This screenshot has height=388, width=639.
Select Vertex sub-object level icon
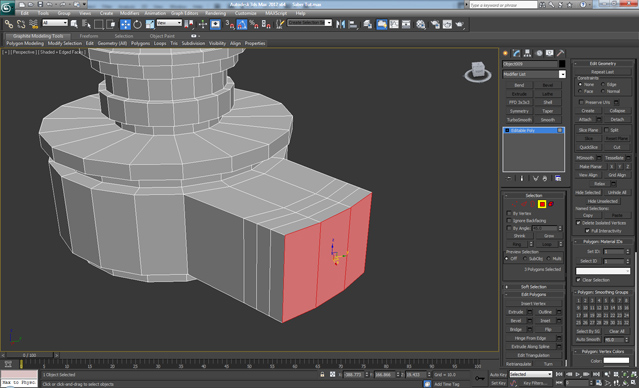click(x=515, y=204)
